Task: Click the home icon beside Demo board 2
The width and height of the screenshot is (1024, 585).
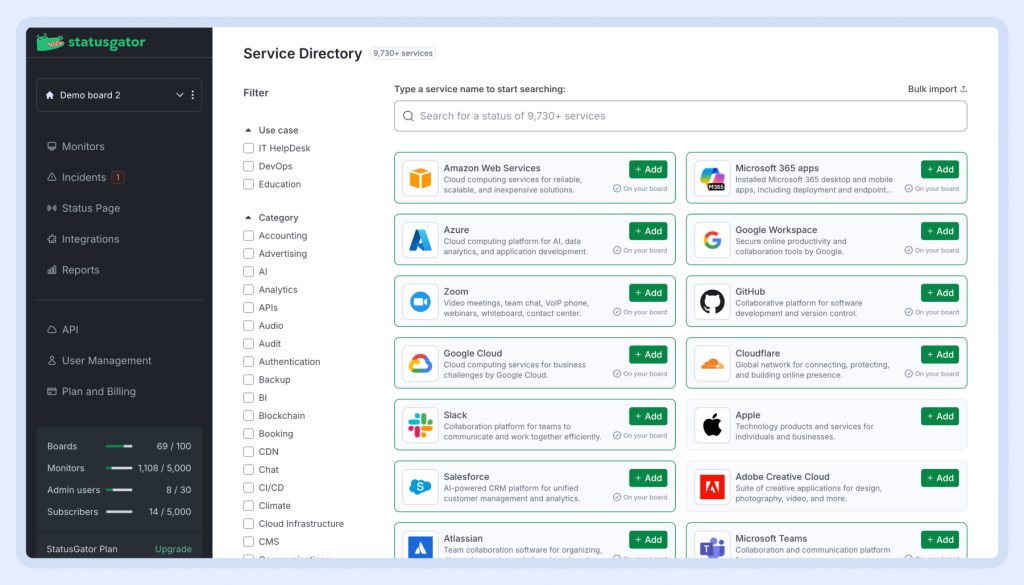Action: pos(50,95)
